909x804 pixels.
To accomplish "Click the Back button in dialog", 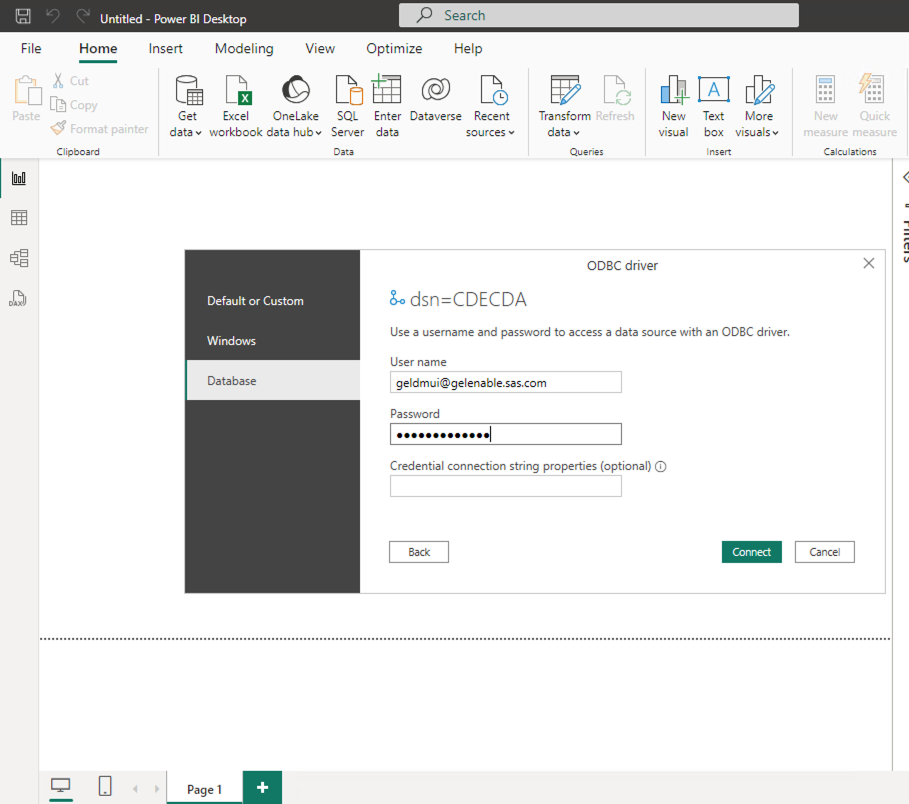I will (419, 552).
